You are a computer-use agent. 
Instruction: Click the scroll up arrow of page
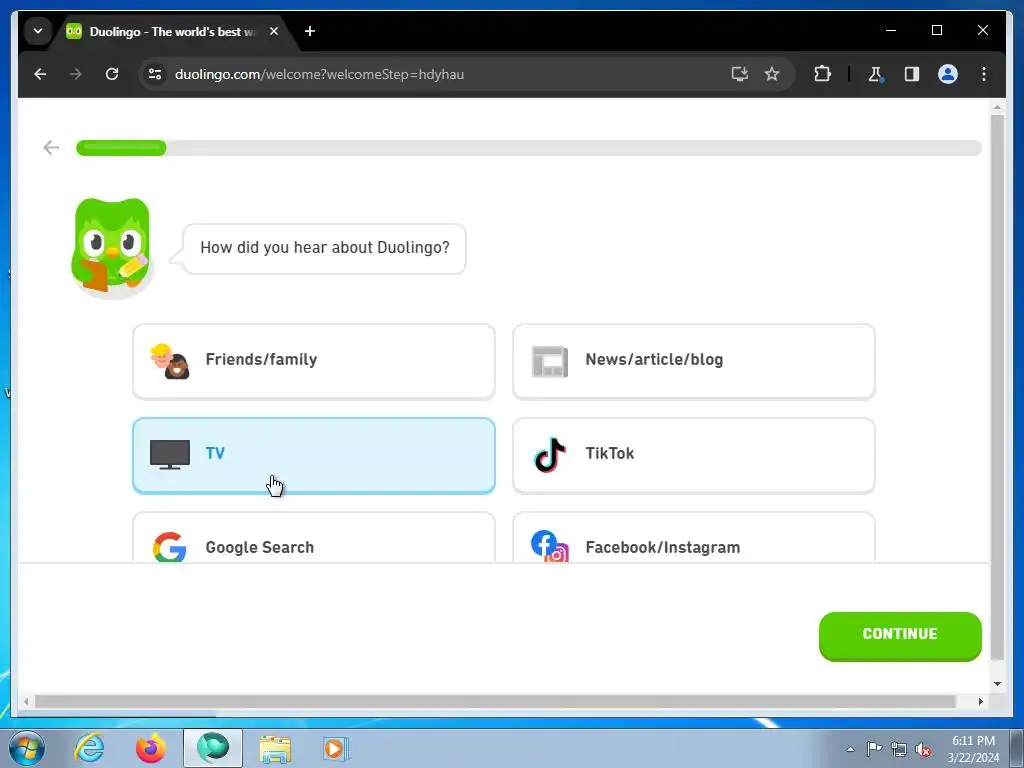(x=997, y=106)
